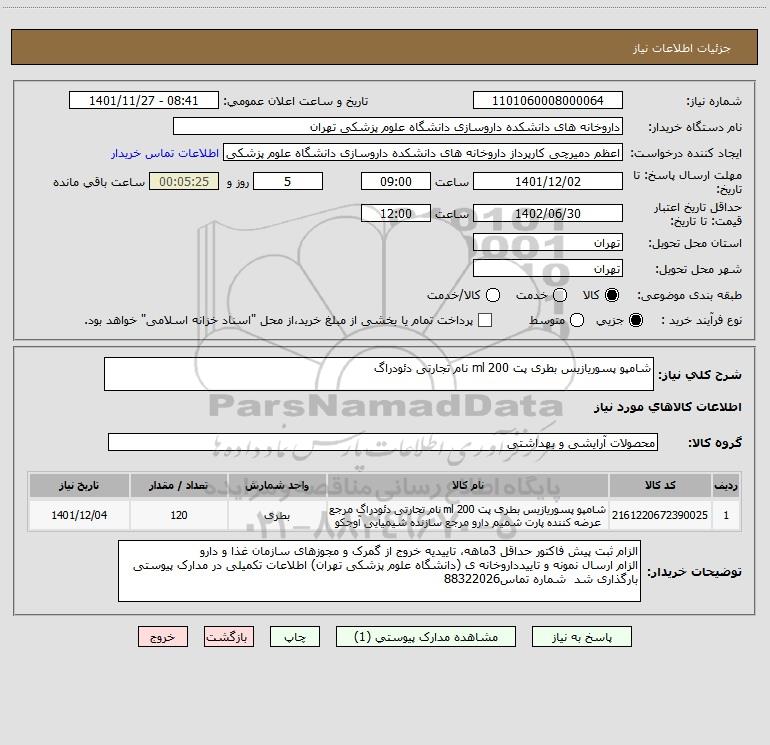Click the product name cell شامپو پسوریازیس
The height and width of the screenshot is (745, 770).
tap(468, 515)
